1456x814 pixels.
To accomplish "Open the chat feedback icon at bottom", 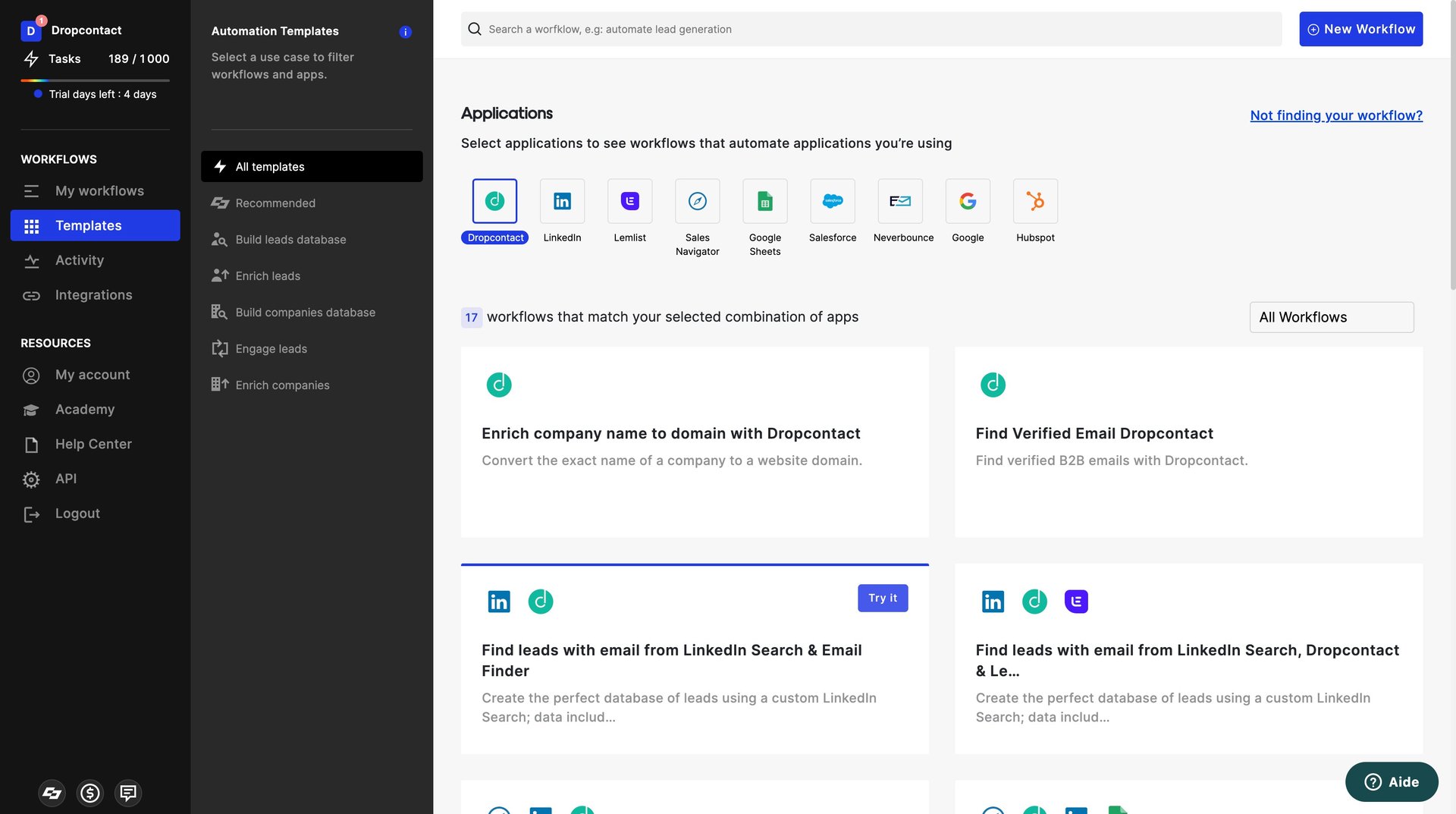I will [x=128, y=793].
